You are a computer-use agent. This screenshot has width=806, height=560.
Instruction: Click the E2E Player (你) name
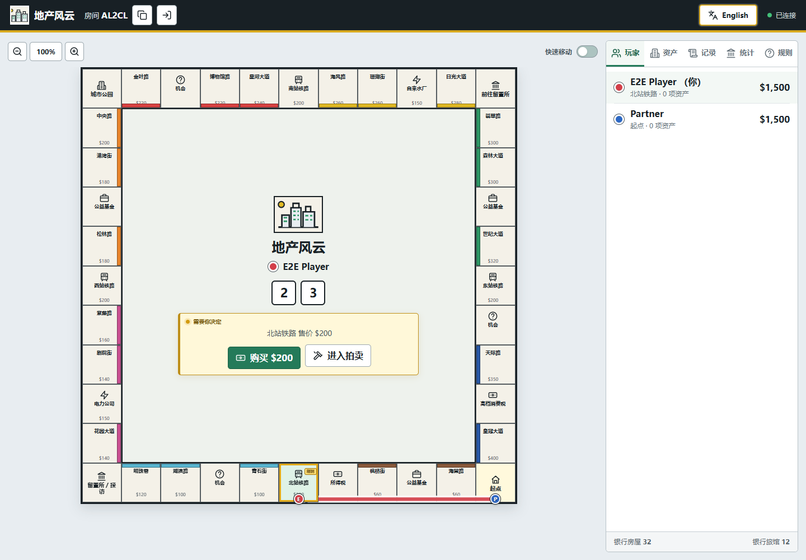(x=665, y=82)
